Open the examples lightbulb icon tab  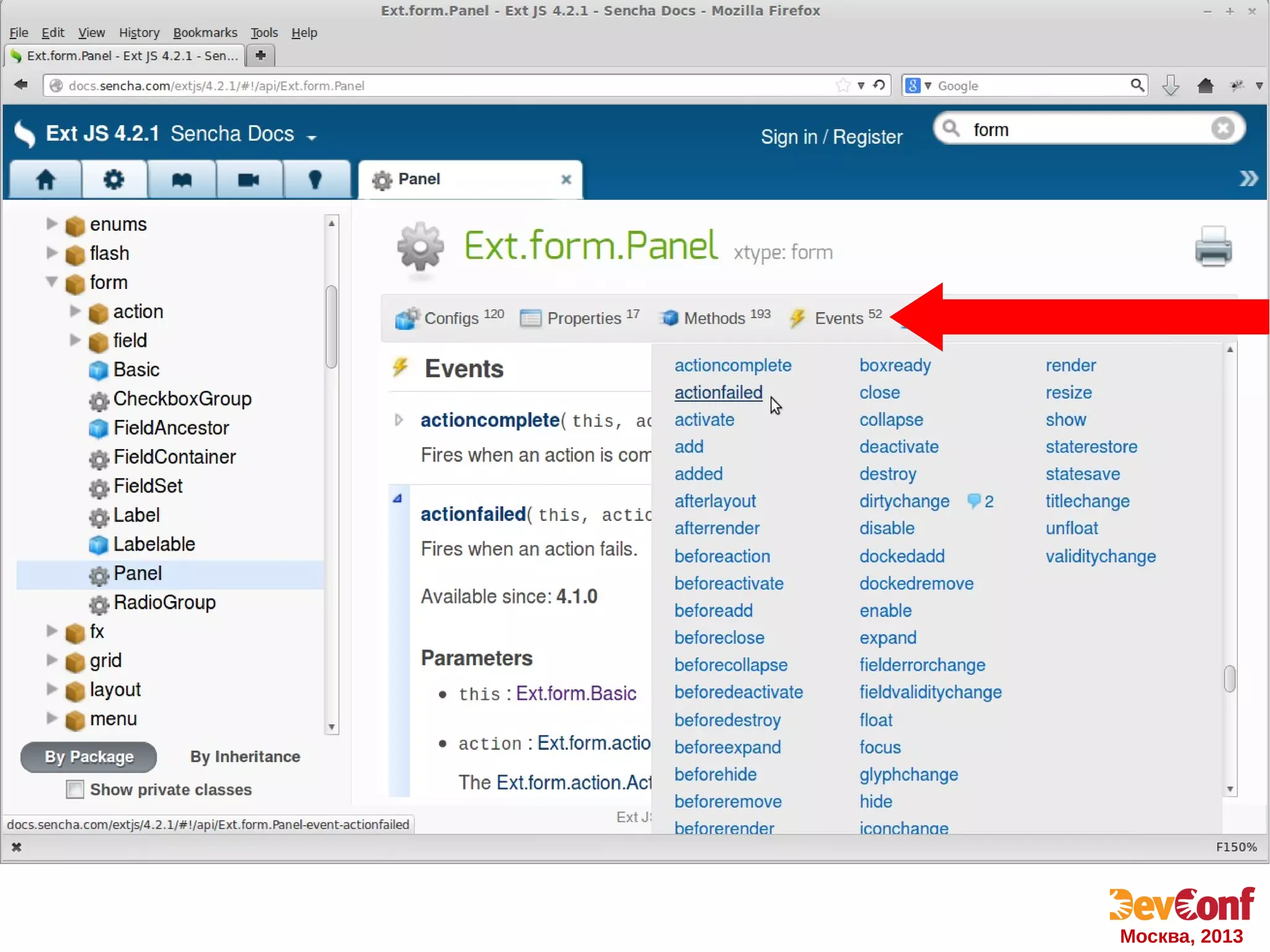[x=315, y=180]
